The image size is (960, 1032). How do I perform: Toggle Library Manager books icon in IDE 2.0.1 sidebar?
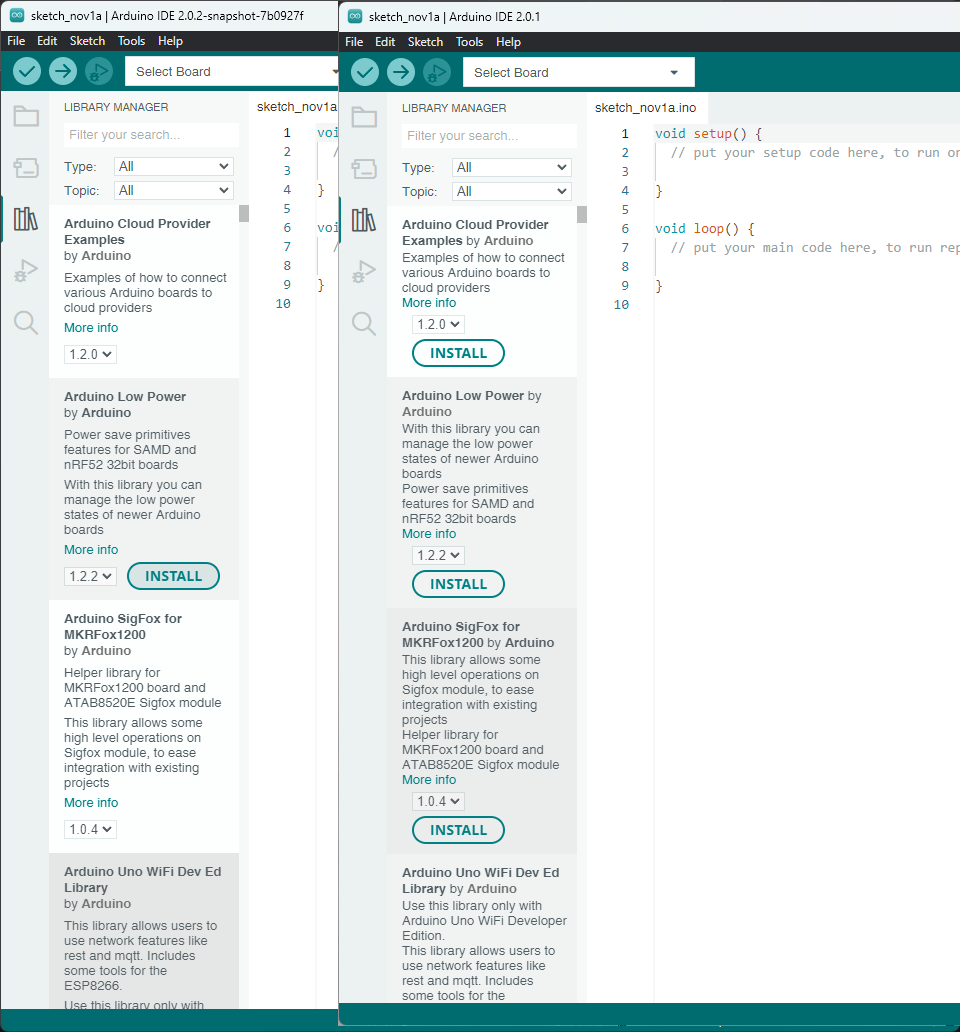pyautogui.click(x=364, y=220)
